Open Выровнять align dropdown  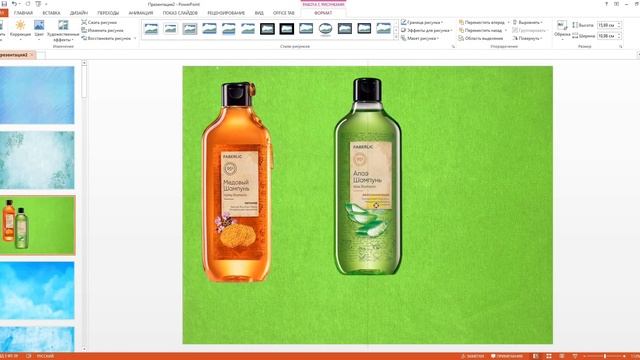coord(528,22)
